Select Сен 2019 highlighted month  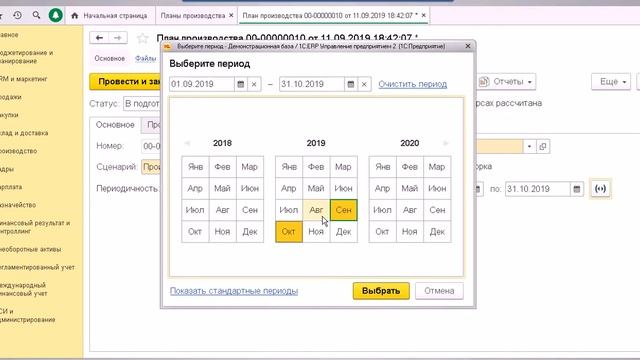point(343,210)
